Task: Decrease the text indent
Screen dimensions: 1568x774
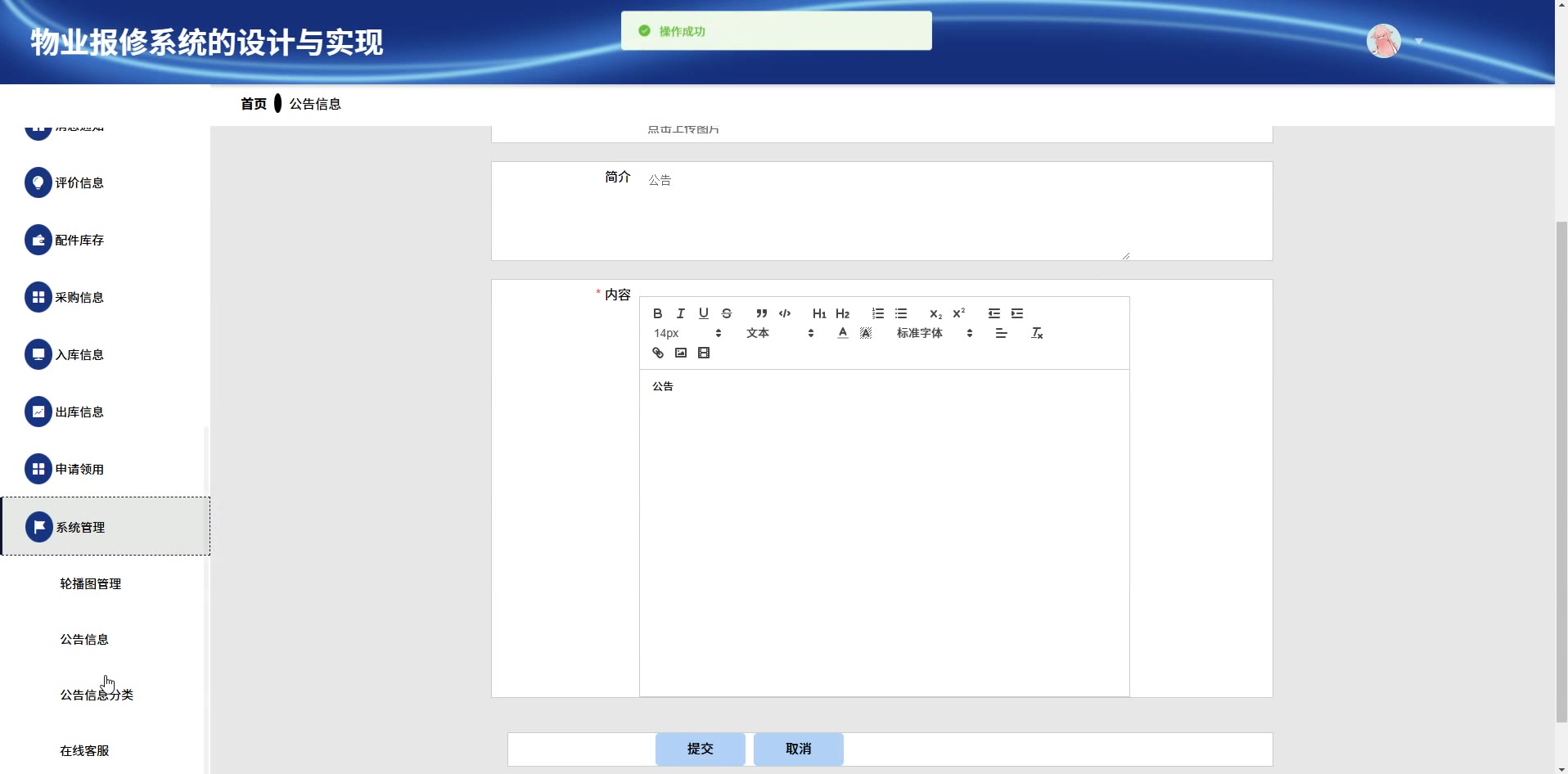Action: tap(994, 313)
